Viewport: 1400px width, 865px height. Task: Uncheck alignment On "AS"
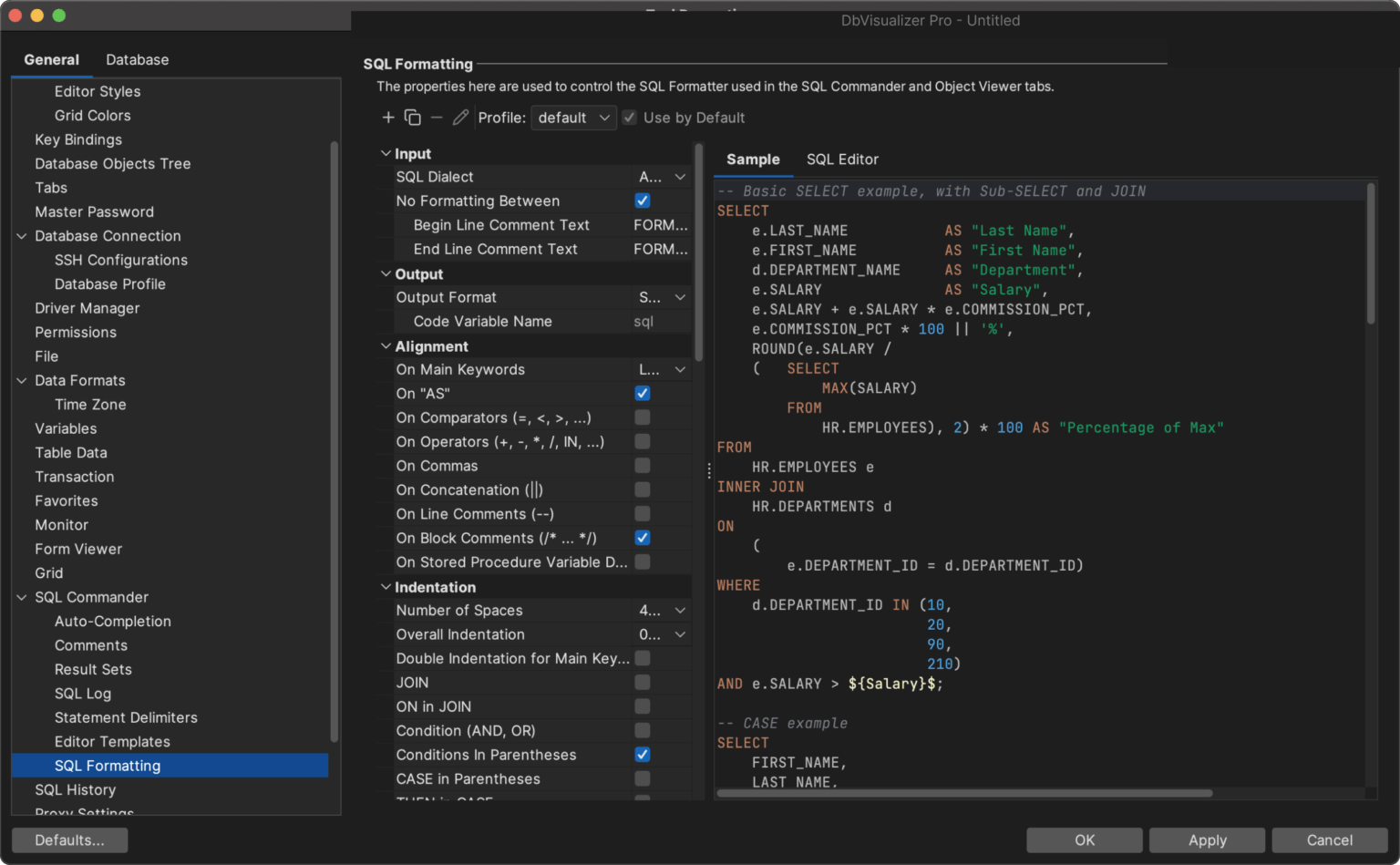[x=643, y=393]
